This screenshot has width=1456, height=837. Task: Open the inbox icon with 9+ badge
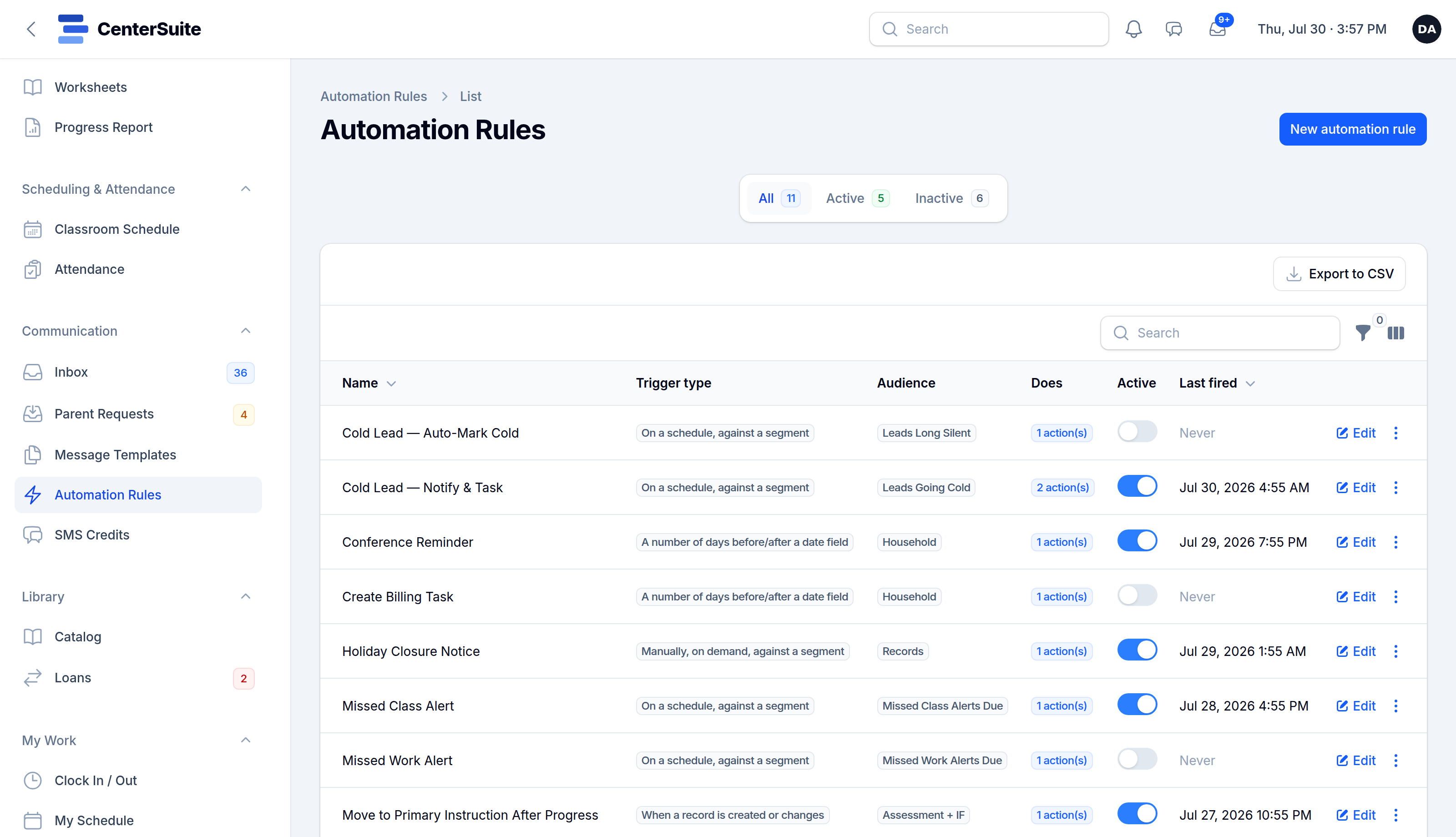(x=1218, y=29)
